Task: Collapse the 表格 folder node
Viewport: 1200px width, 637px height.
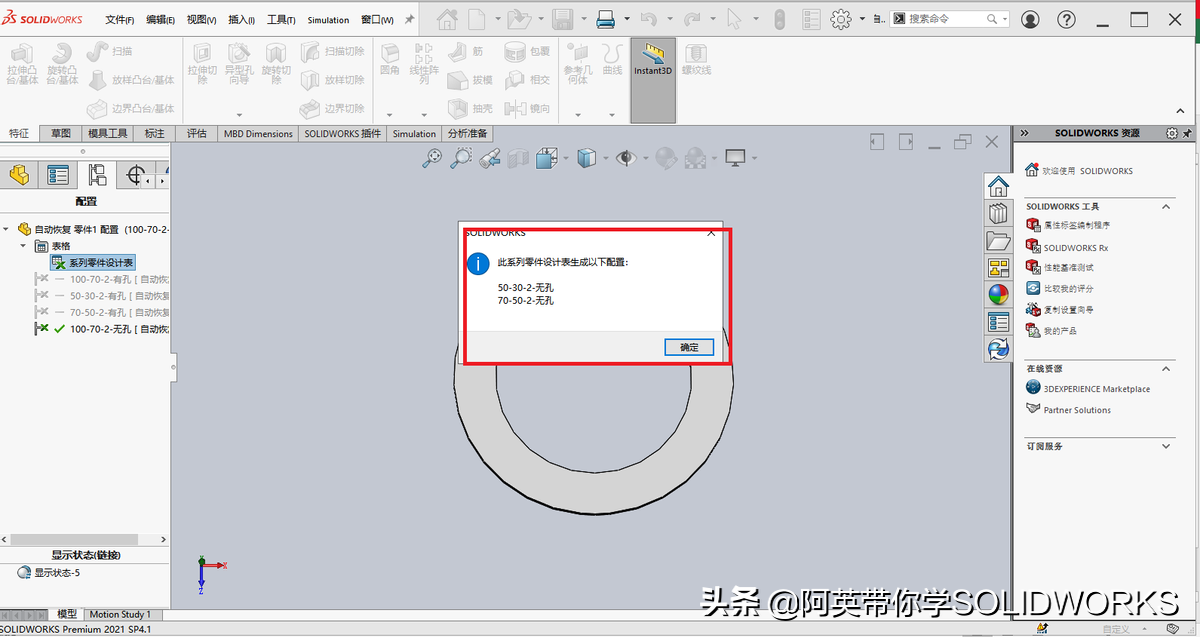Action: 23,245
